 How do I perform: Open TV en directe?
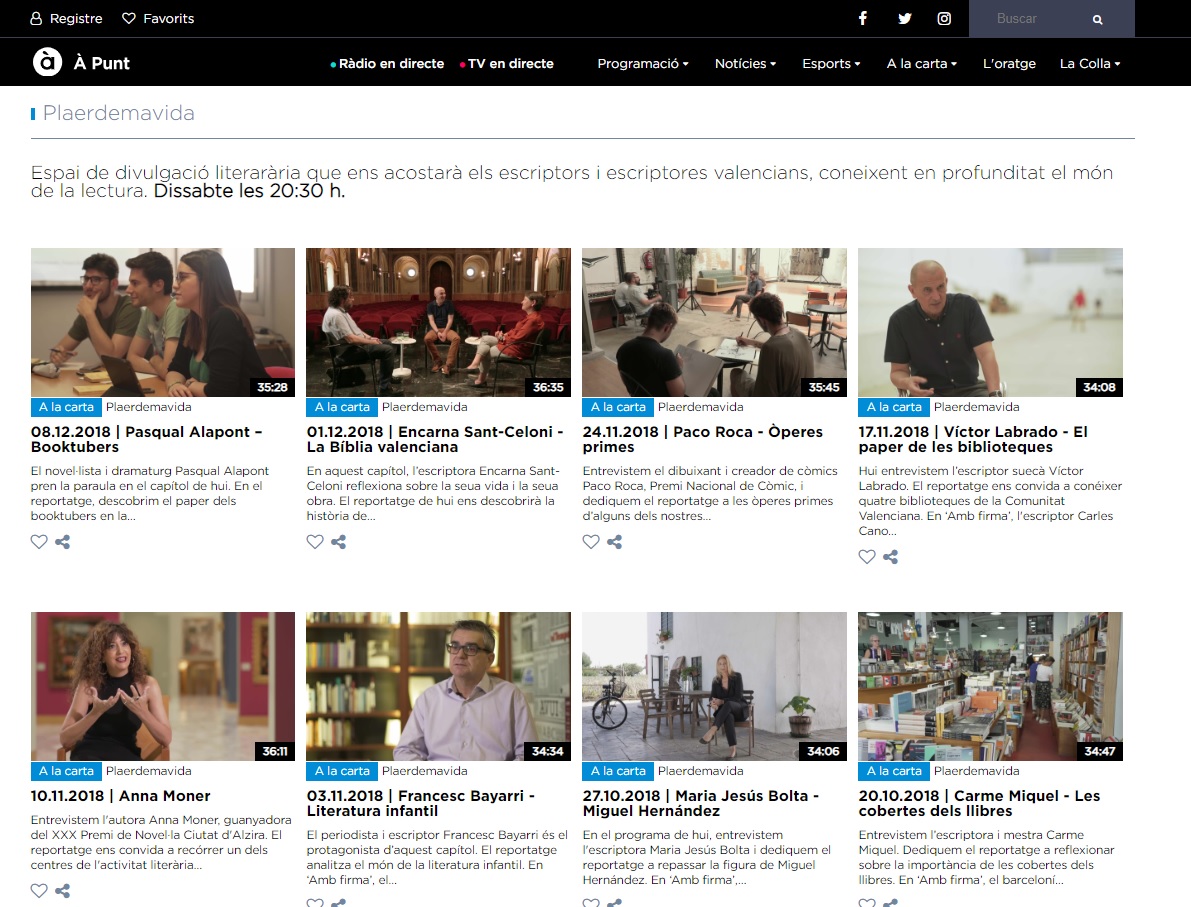tap(507, 63)
